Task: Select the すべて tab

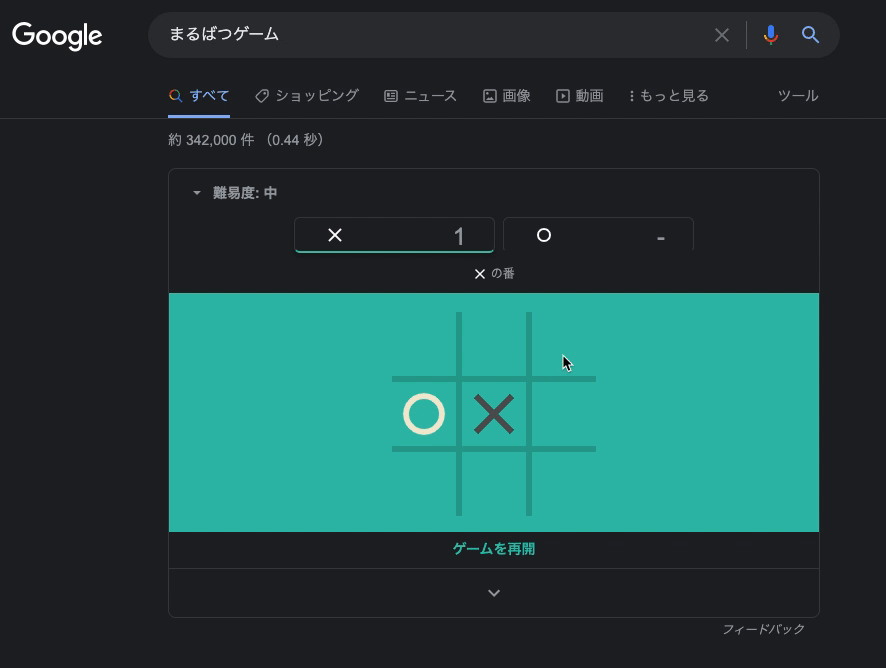Action: click(x=199, y=96)
